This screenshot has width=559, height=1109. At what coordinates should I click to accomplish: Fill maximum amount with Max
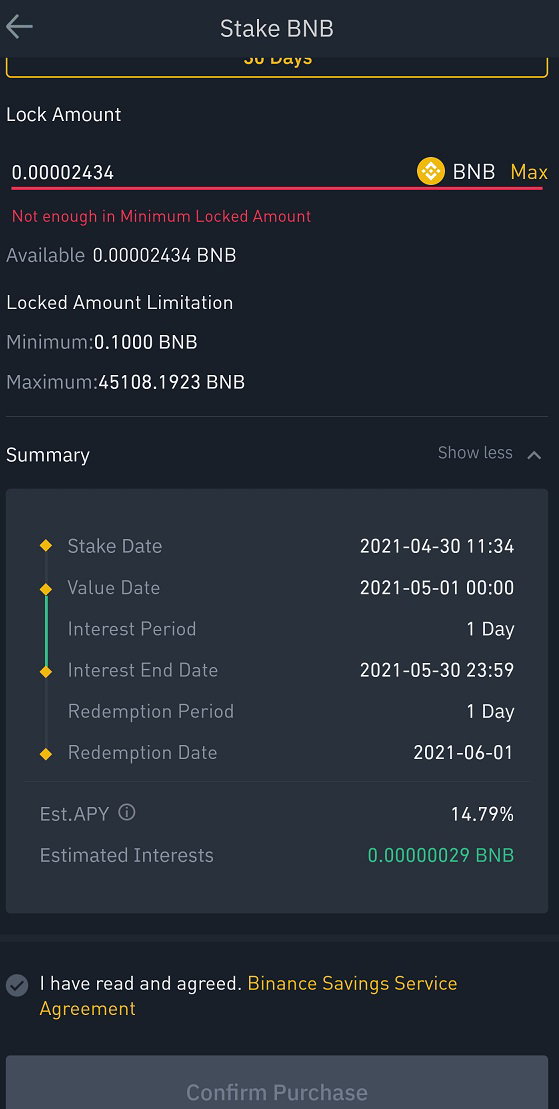(x=529, y=172)
